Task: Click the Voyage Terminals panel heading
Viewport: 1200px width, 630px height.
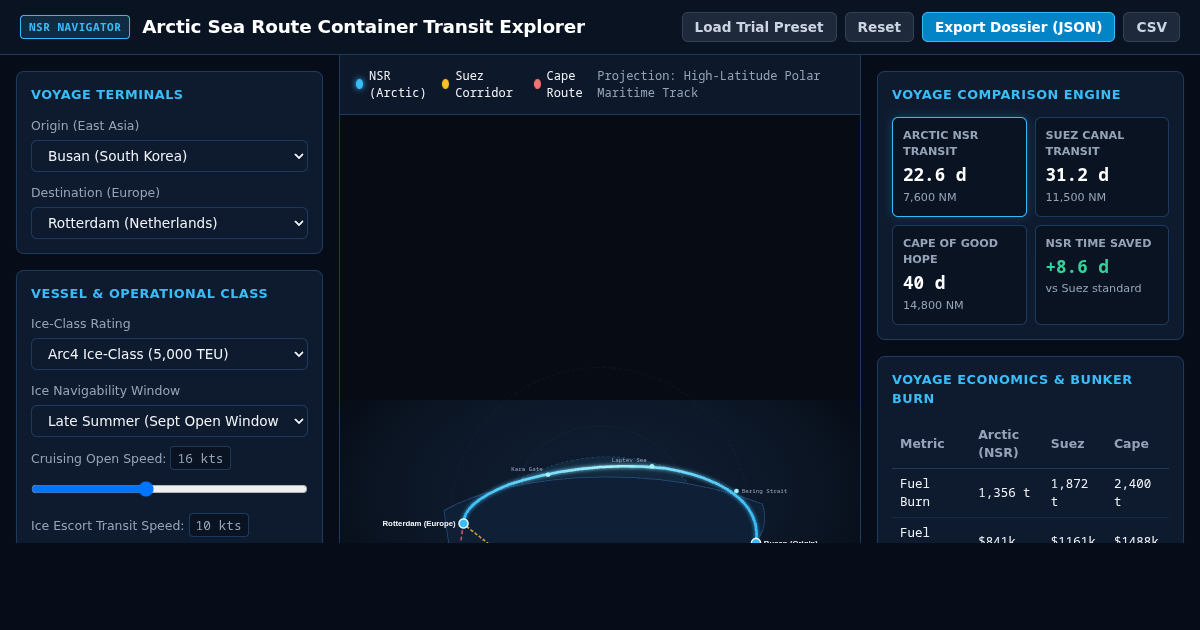Action: 107,94
